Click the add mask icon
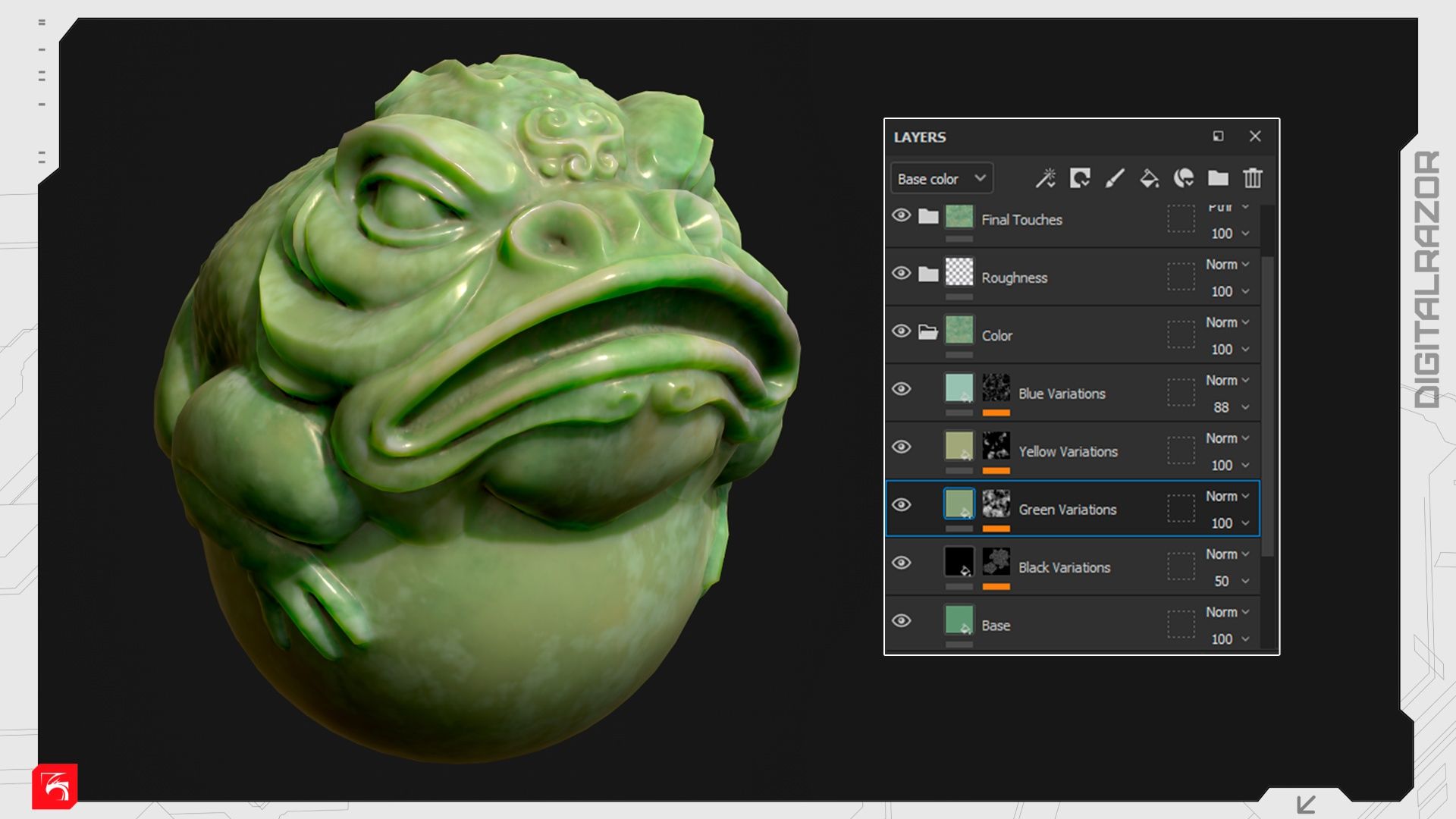 [x=1080, y=178]
